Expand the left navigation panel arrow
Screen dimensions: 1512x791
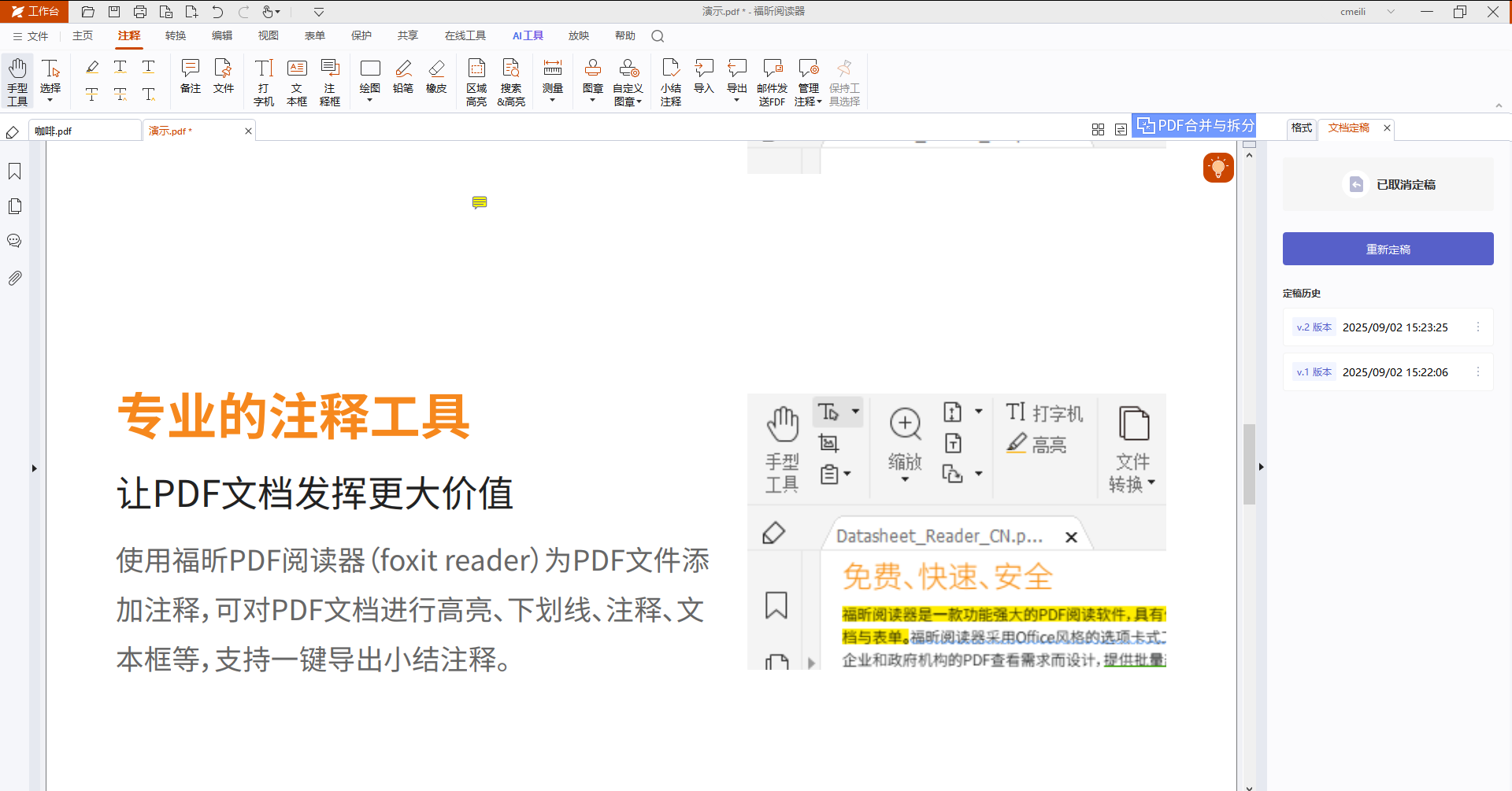34,468
